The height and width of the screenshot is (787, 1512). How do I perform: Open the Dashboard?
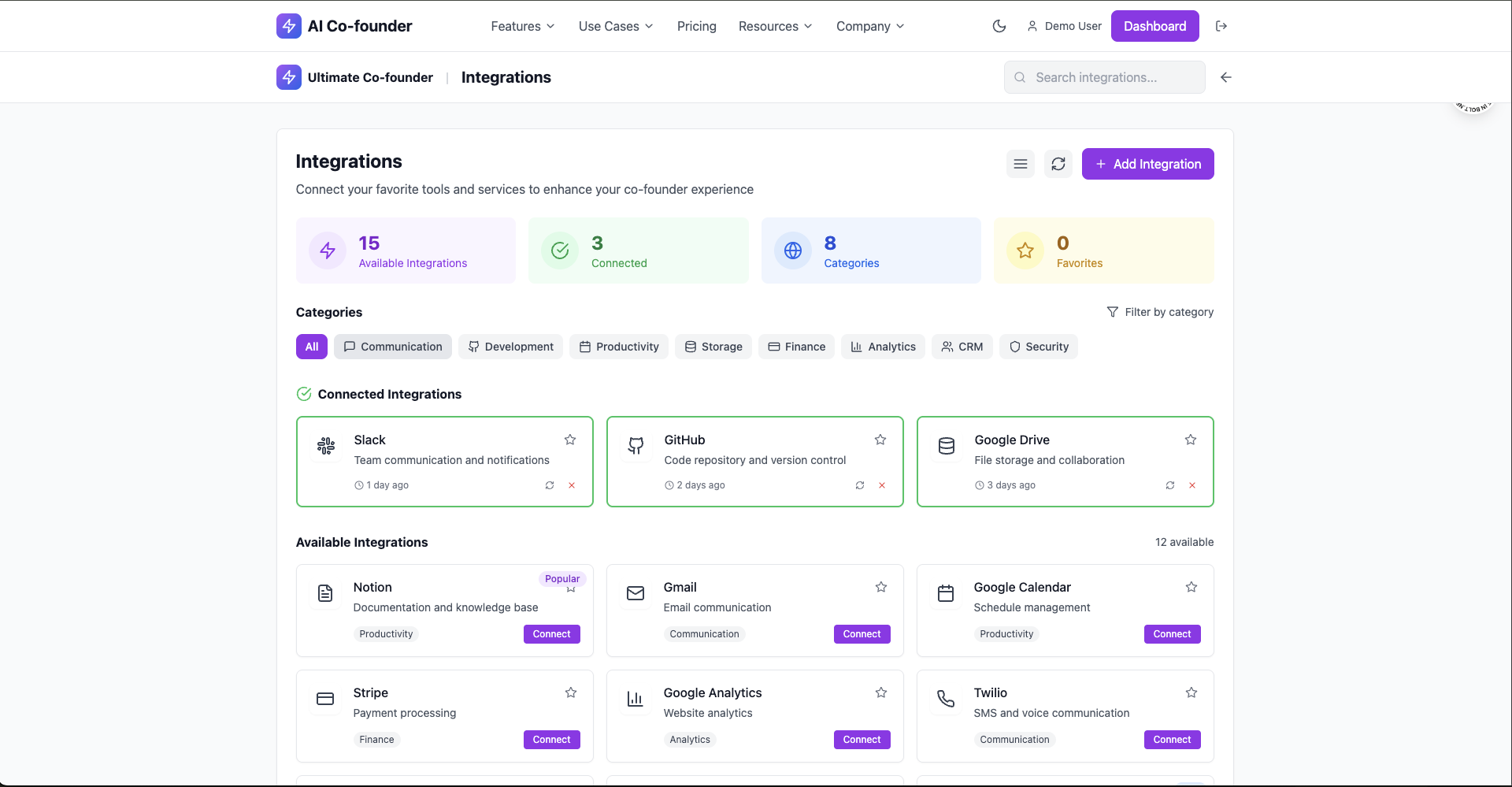(x=1155, y=26)
